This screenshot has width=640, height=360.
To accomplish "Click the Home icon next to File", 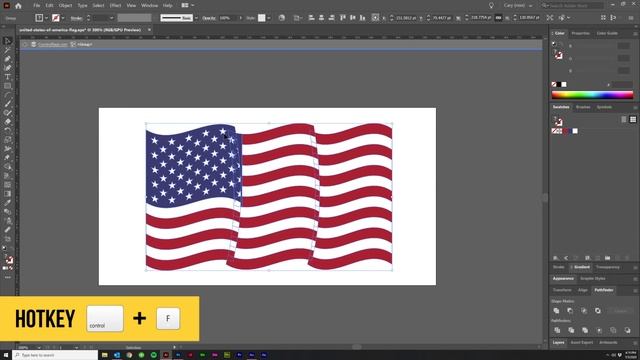I will (18, 6).
